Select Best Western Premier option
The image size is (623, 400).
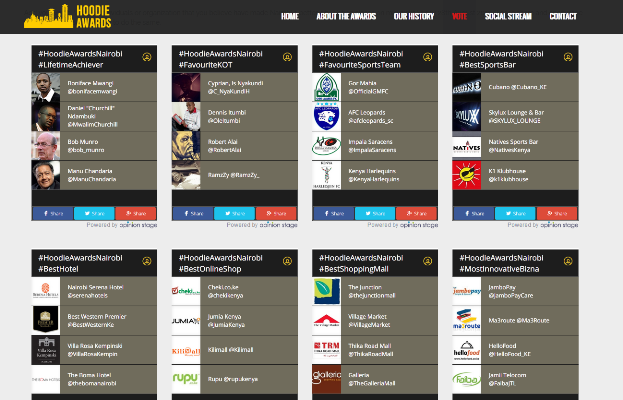coord(94,321)
